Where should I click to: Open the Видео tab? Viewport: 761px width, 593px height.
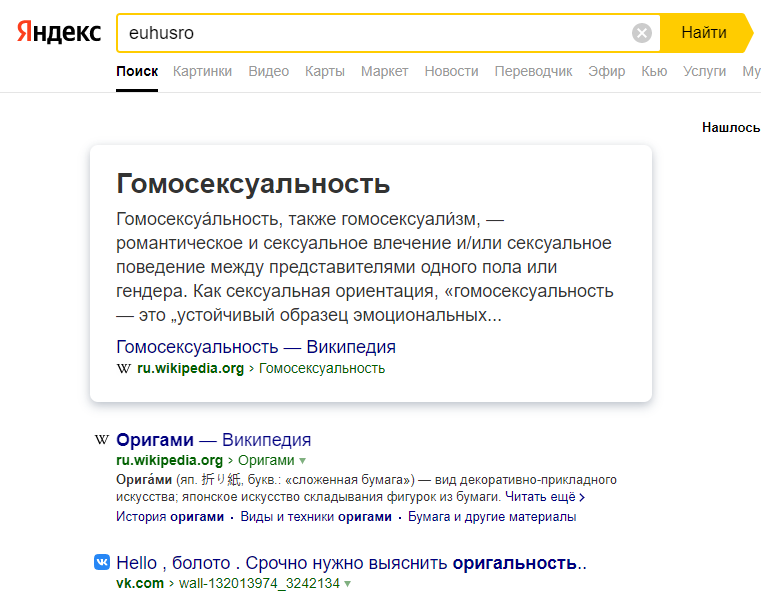268,71
